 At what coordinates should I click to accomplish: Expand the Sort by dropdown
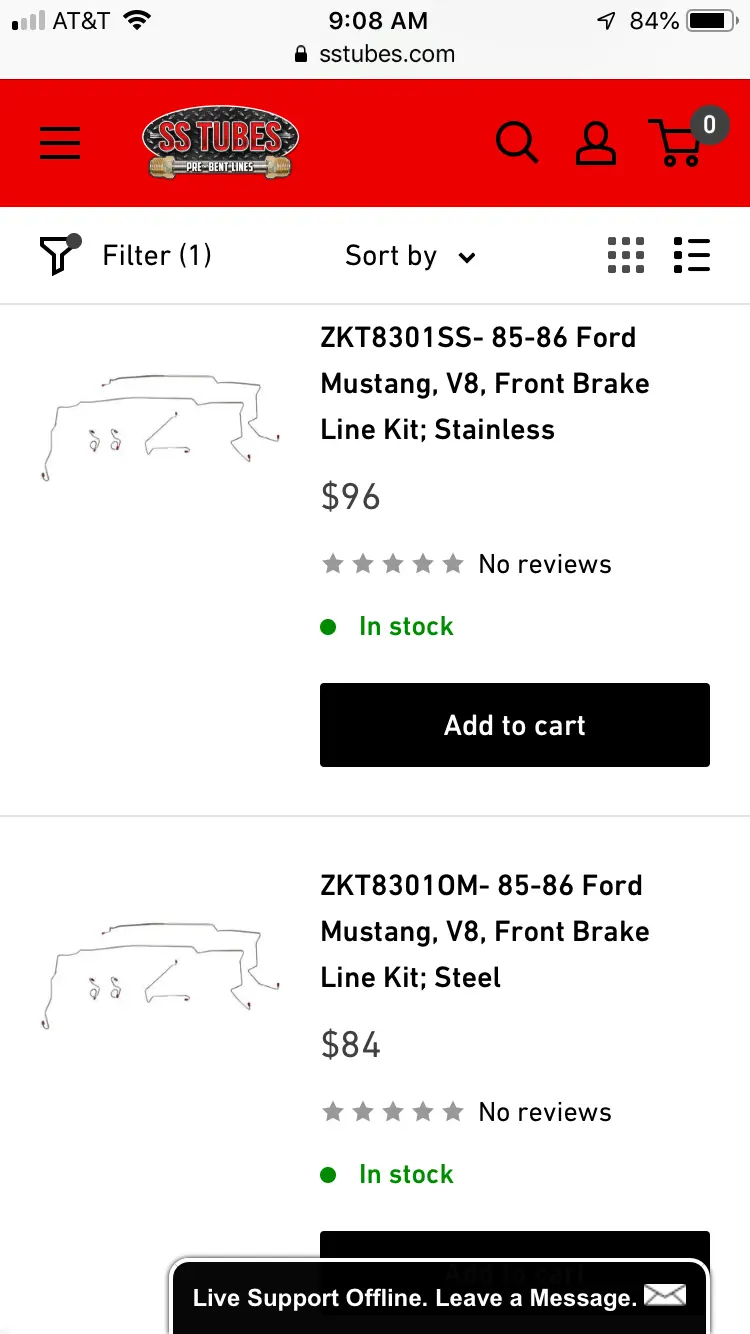410,256
